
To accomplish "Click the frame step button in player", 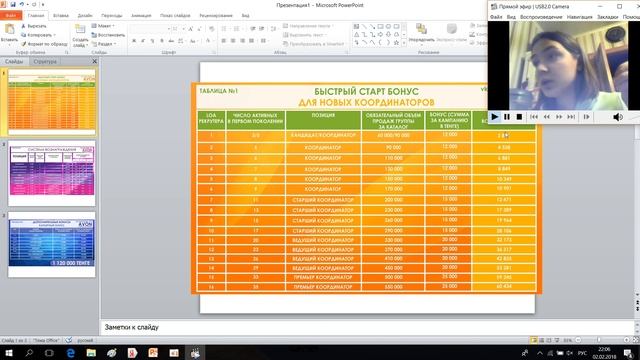I will pos(587,117).
